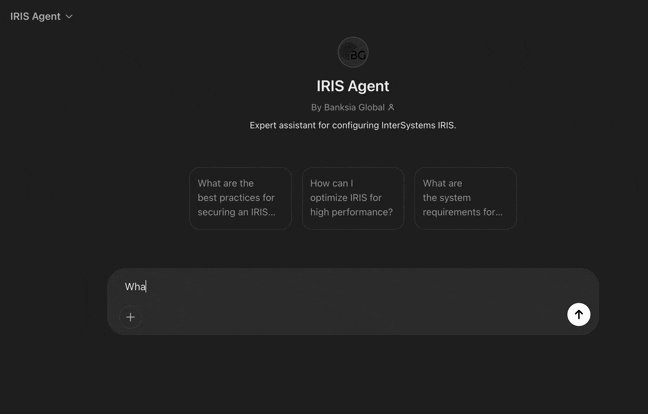Open the Banksia Global author link
648x414 pixels.
click(354, 107)
